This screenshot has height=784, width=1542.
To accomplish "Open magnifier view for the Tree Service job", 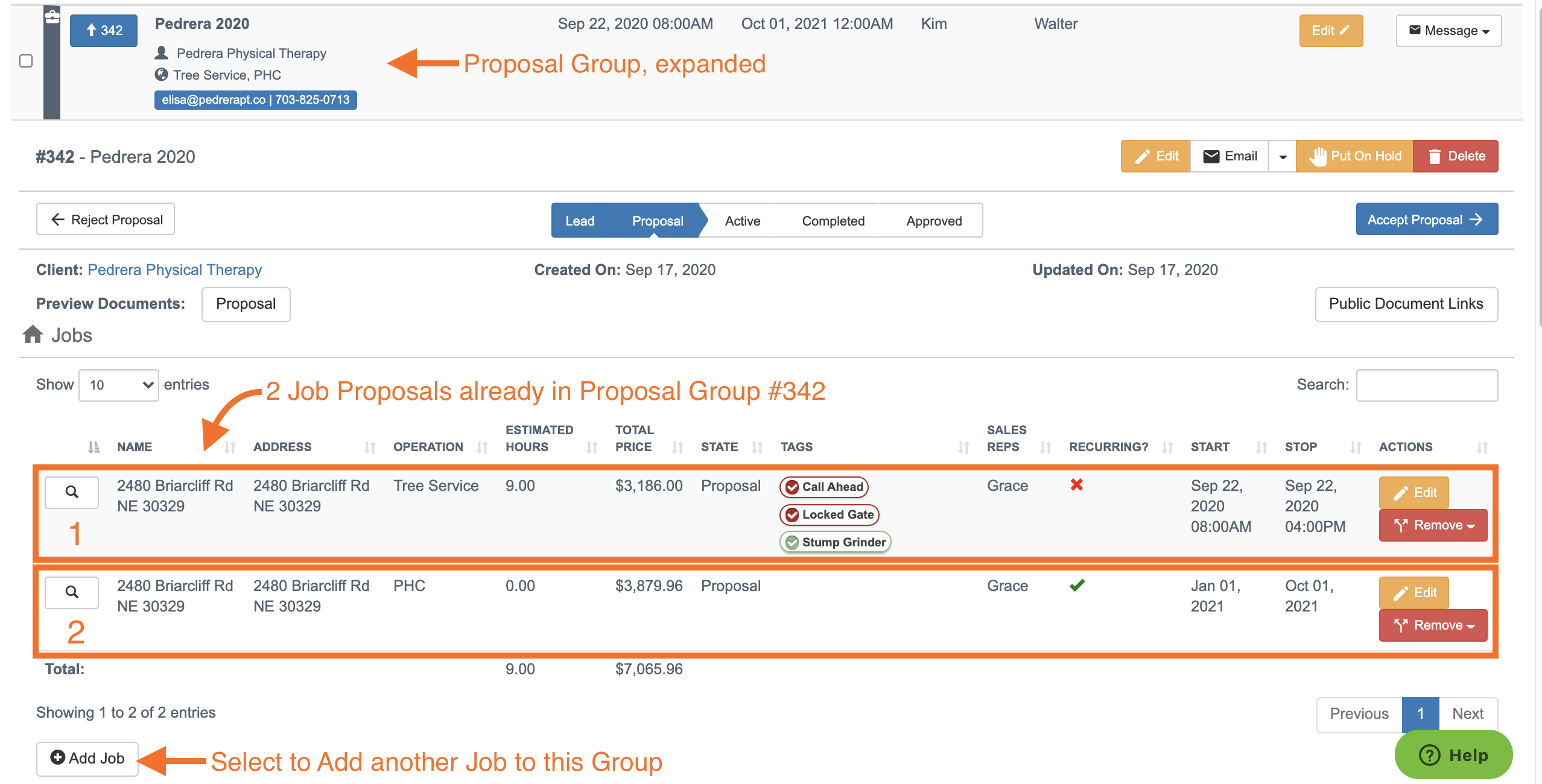I will (72, 492).
